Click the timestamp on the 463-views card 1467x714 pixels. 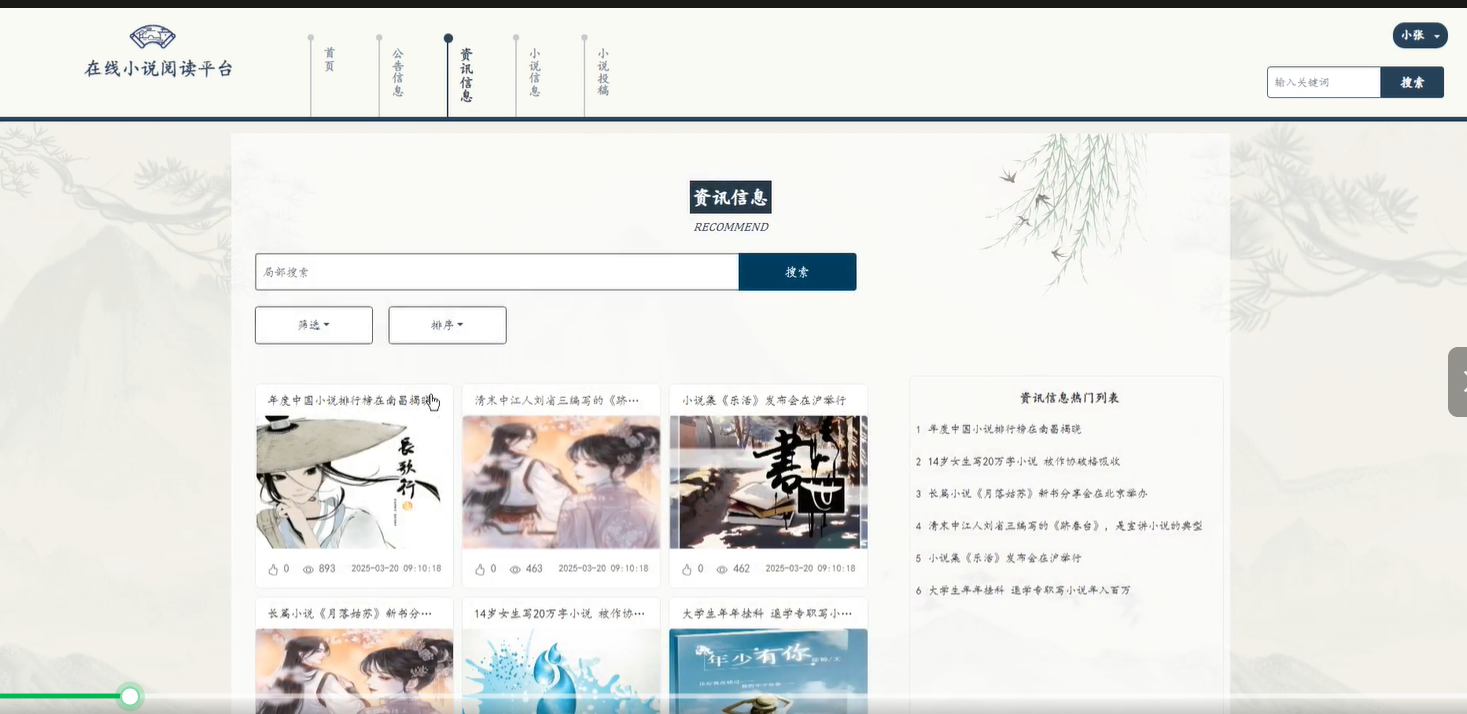(603, 568)
